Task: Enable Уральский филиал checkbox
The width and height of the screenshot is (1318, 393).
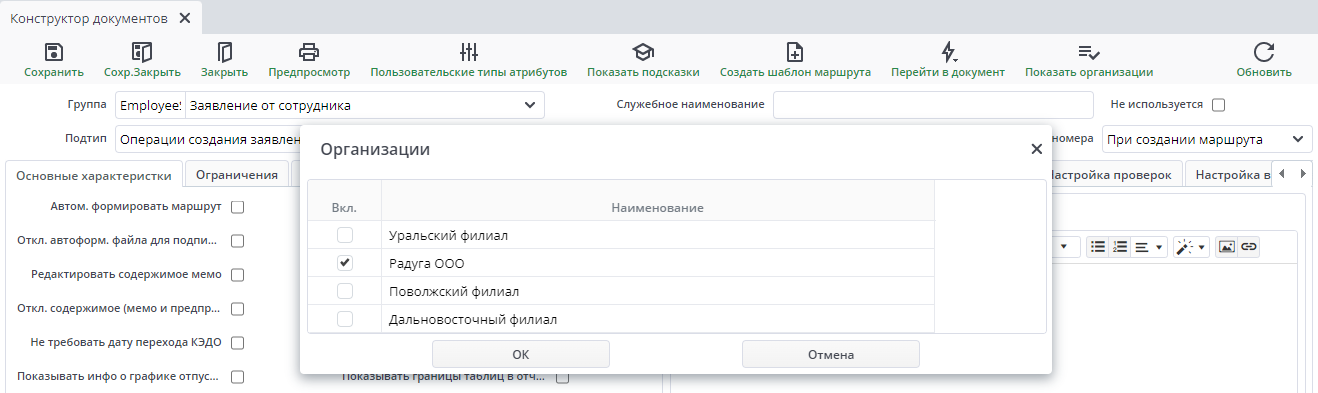Action: (x=345, y=235)
